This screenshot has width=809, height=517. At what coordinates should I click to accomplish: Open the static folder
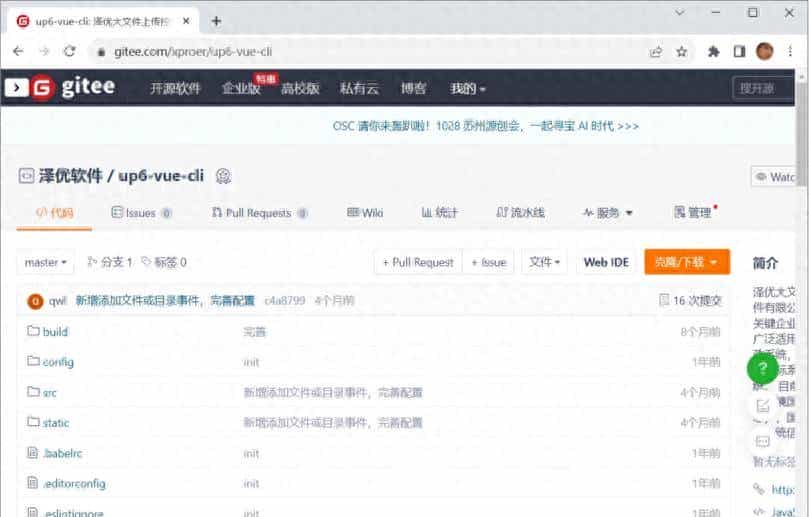click(x=56, y=423)
